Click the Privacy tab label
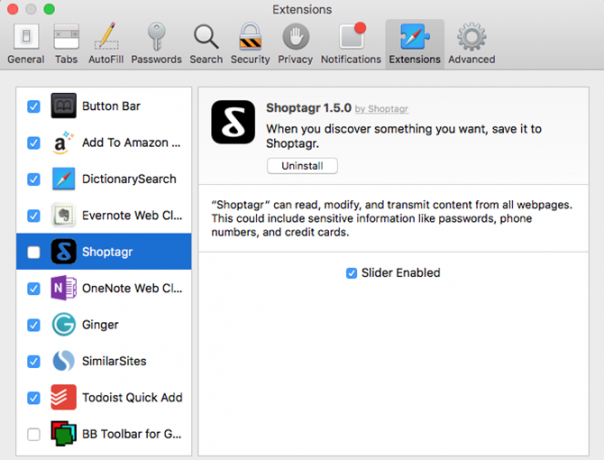The width and height of the screenshot is (604, 460). tap(295, 59)
